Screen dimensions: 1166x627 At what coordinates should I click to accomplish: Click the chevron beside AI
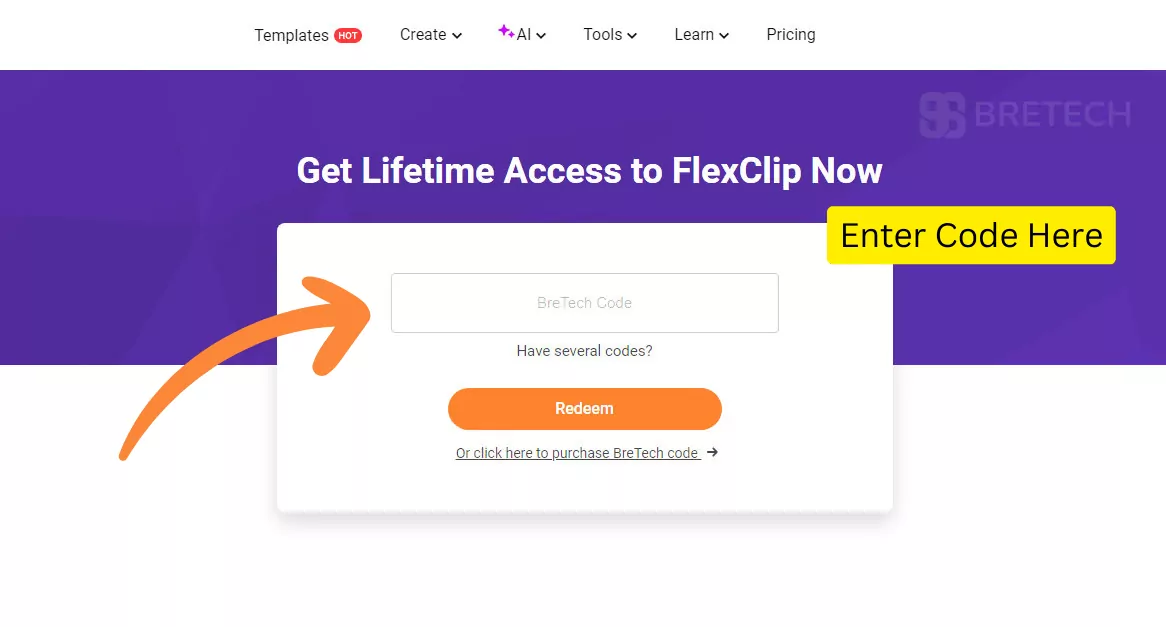point(540,35)
